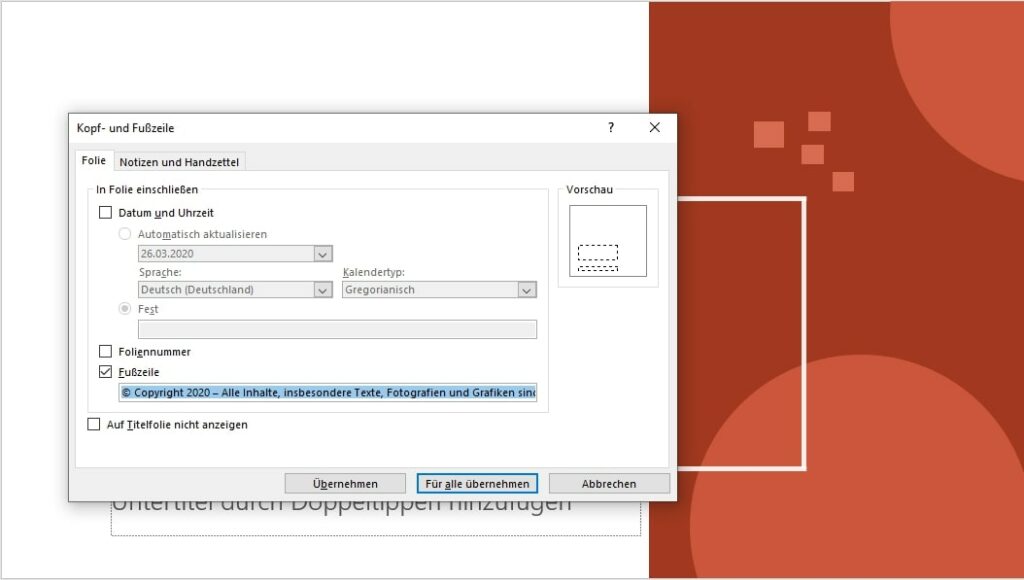Open the Notizen und Handzettel tab
Image resolution: width=1024 pixels, height=580 pixels.
click(179, 162)
